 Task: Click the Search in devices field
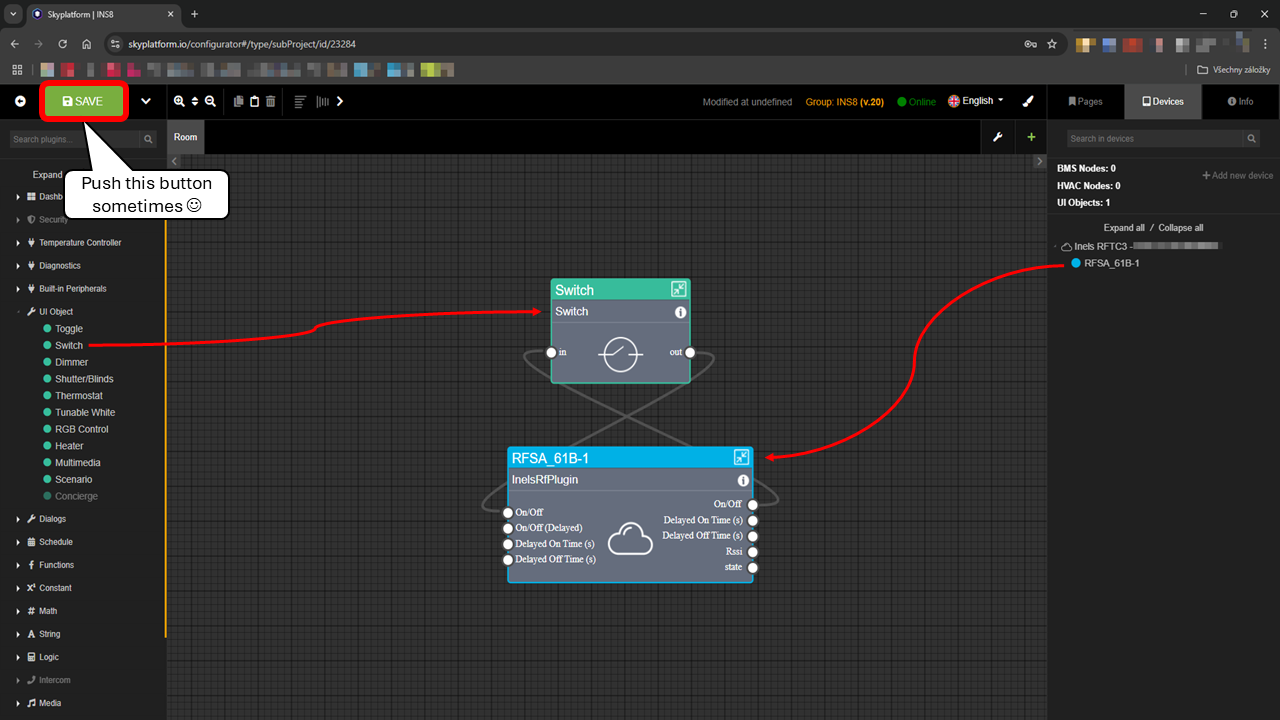click(1155, 139)
